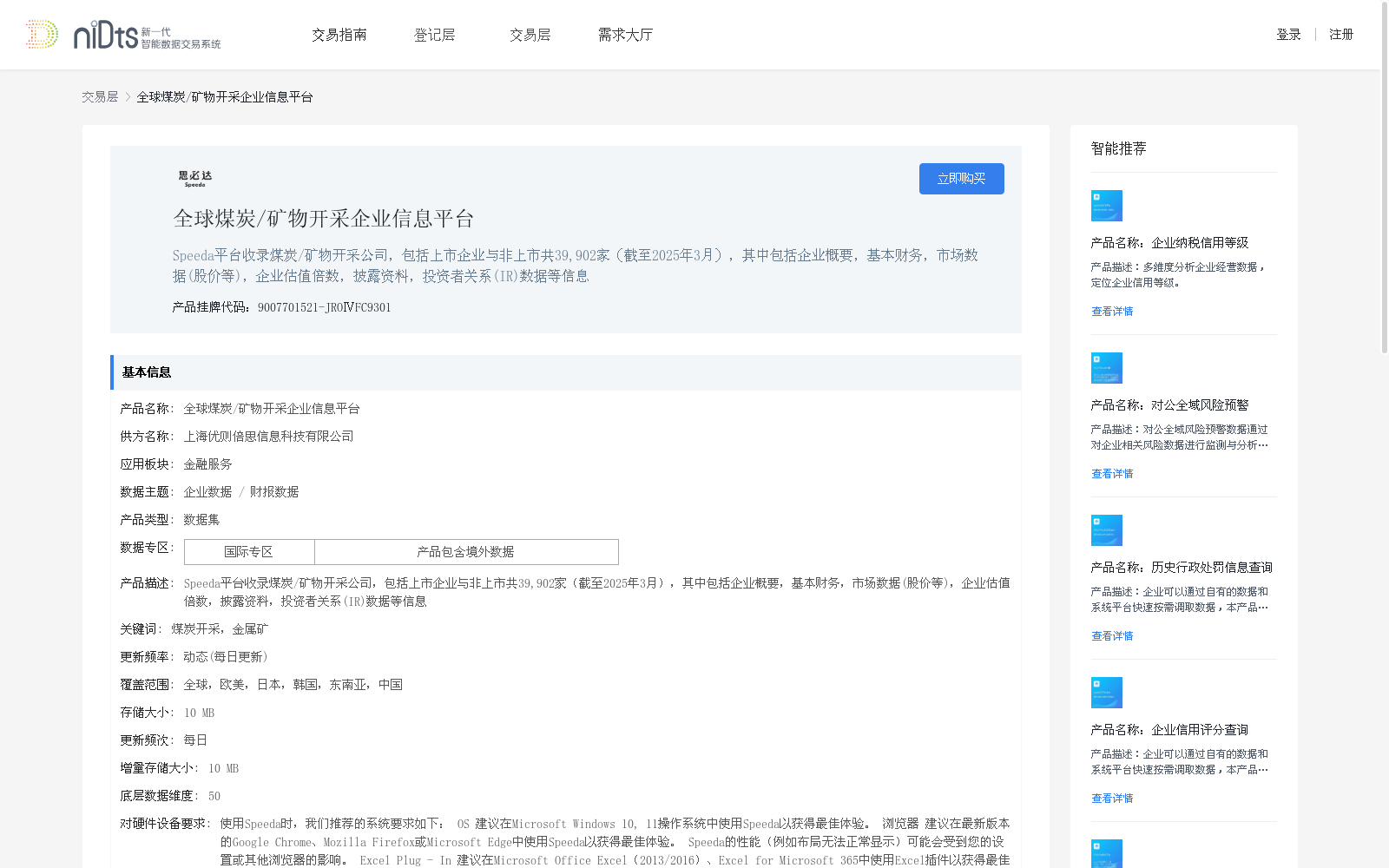Open 交易层 in top navigation
The width and height of the screenshot is (1389, 868).
(530, 35)
